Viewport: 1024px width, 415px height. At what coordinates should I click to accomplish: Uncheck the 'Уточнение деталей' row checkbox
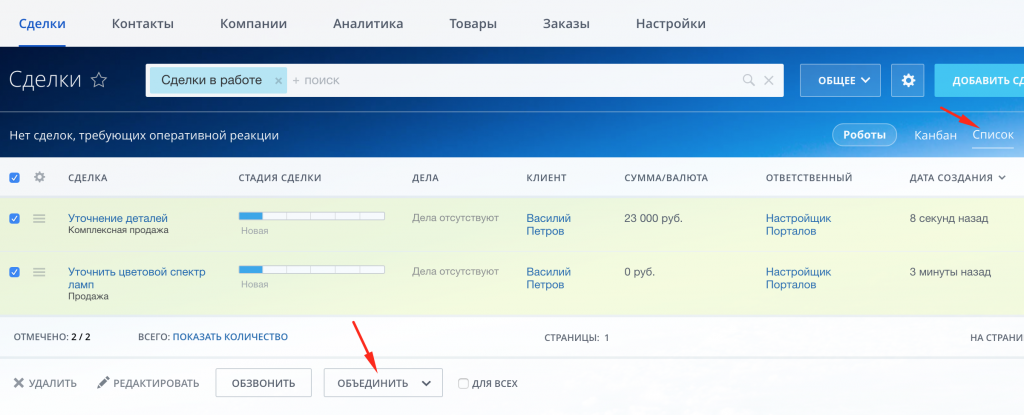(14, 219)
